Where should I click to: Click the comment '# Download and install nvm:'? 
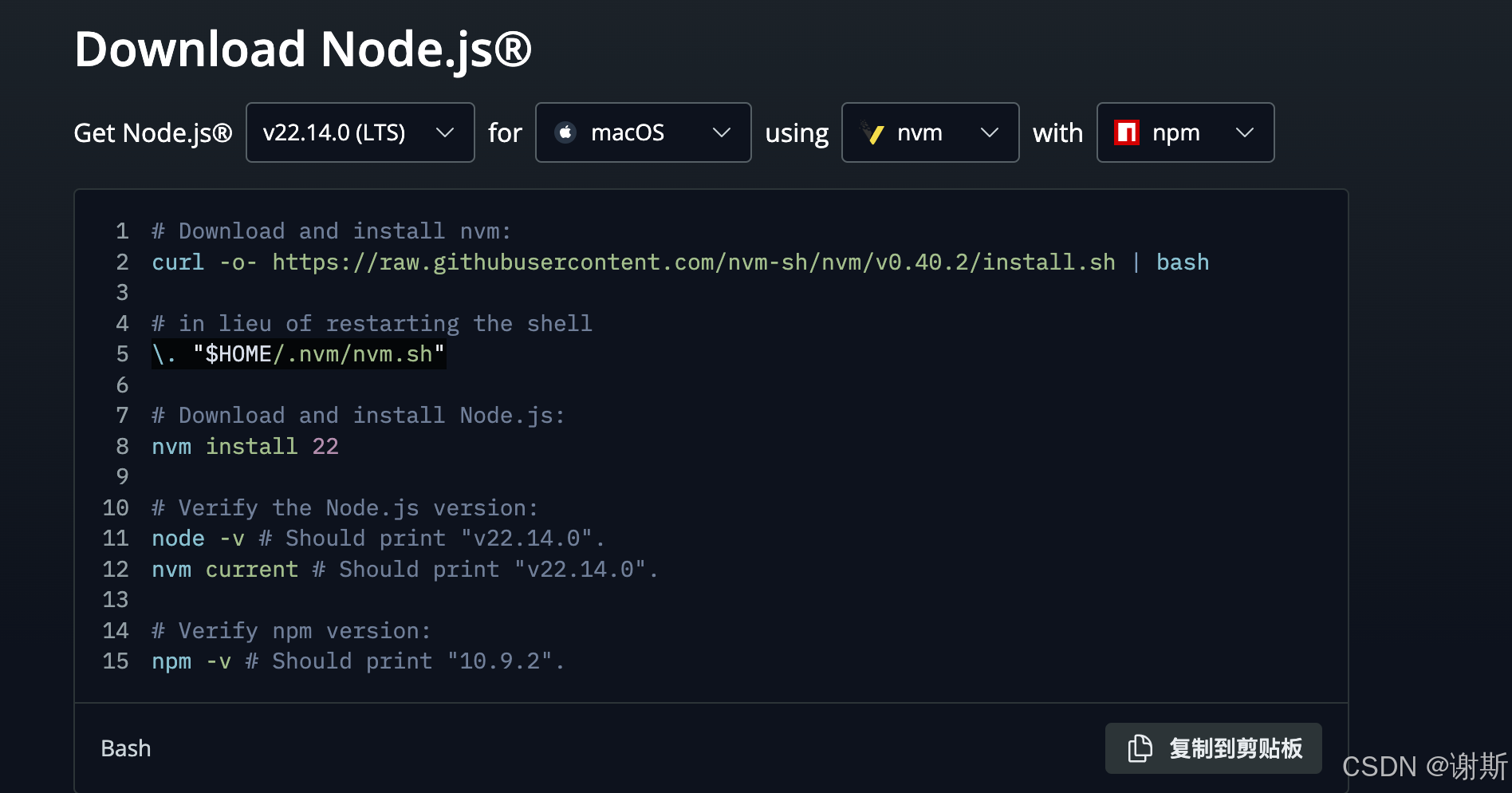point(331,231)
